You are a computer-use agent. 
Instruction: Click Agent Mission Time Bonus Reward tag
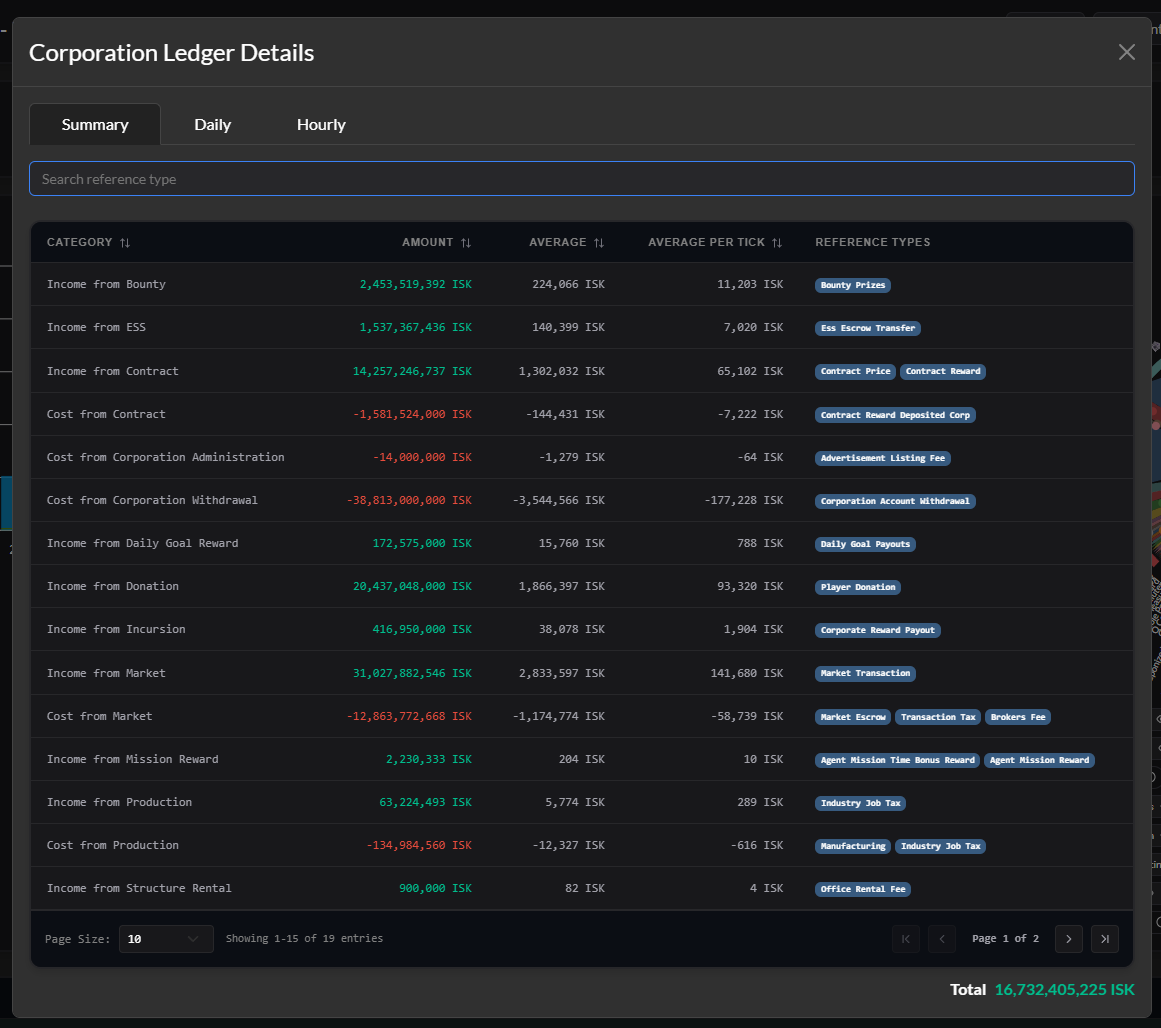(897, 760)
